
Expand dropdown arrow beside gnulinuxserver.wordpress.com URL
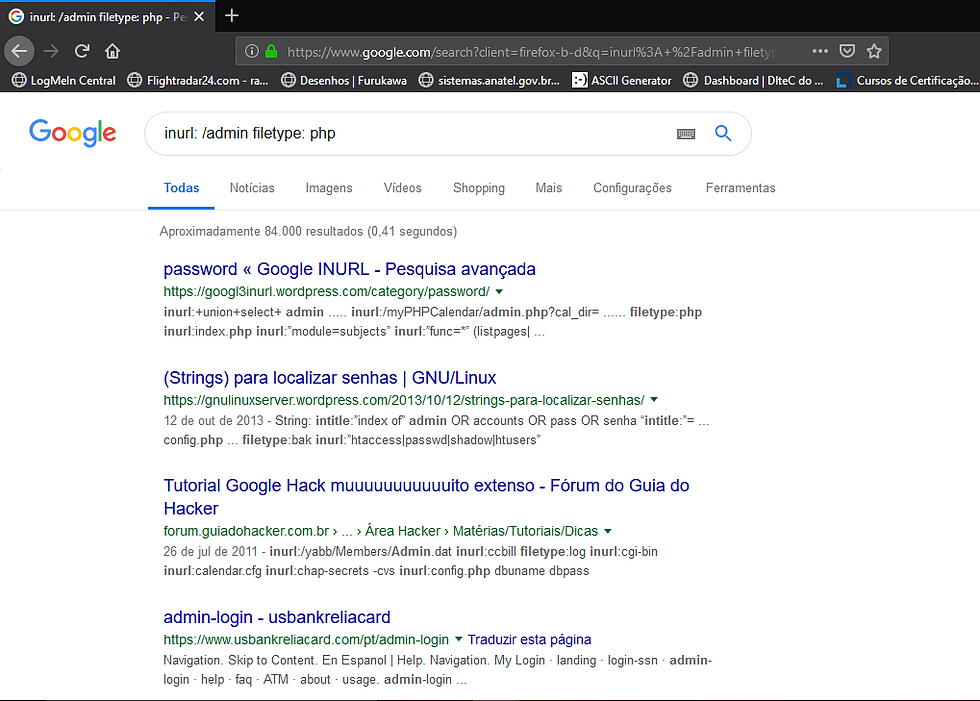pyautogui.click(x=654, y=400)
